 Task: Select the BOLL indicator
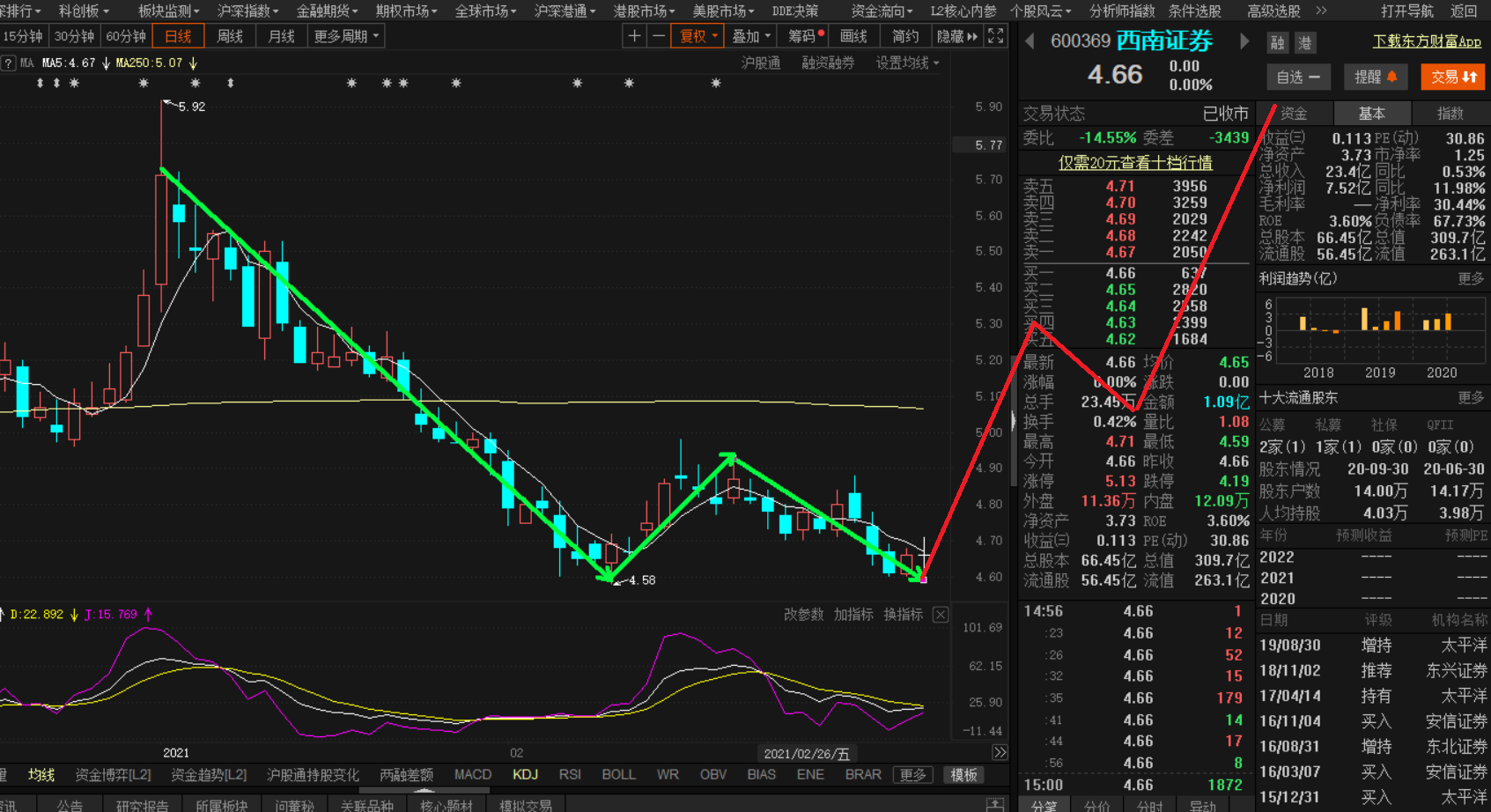pyautogui.click(x=618, y=775)
